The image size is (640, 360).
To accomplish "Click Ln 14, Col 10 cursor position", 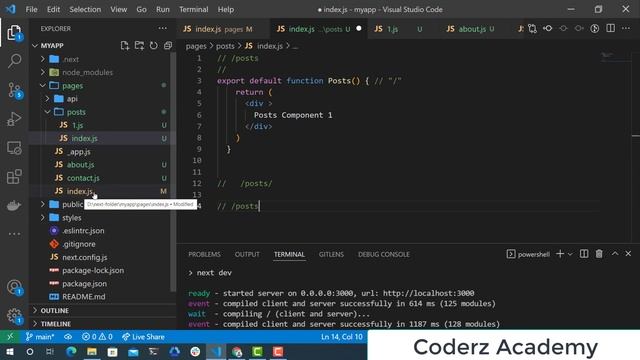I will point(342,337).
